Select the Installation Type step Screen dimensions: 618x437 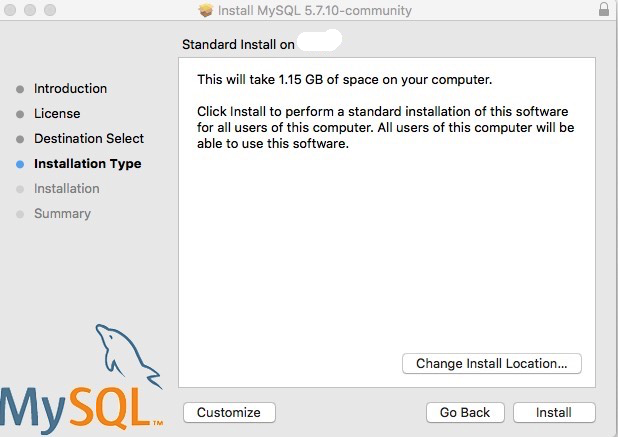tap(87, 164)
